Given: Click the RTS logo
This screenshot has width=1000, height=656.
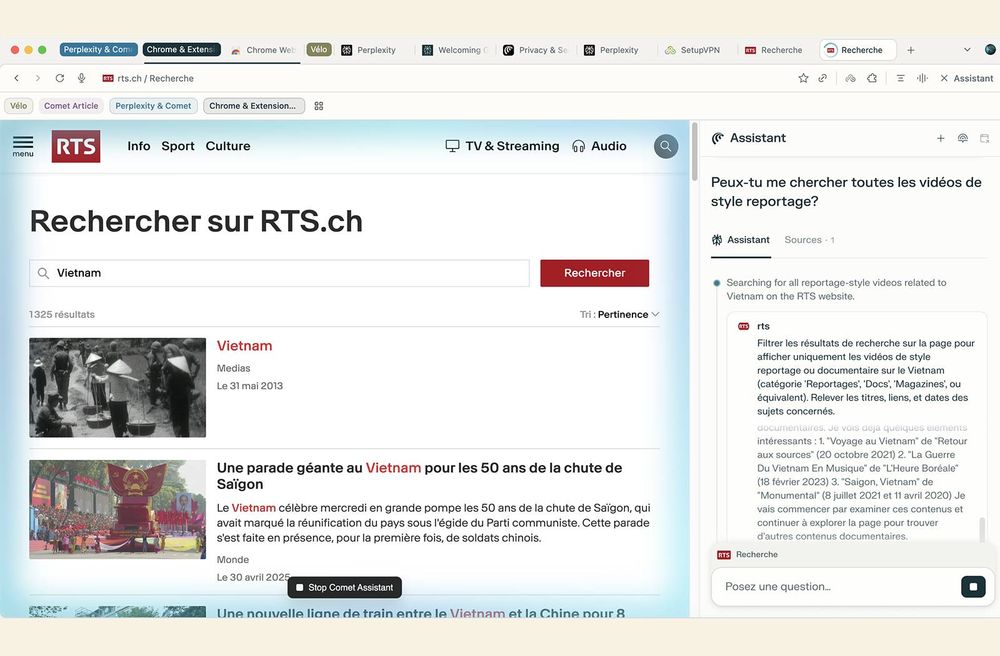Looking at the screenshot, I should pos(76,146).
